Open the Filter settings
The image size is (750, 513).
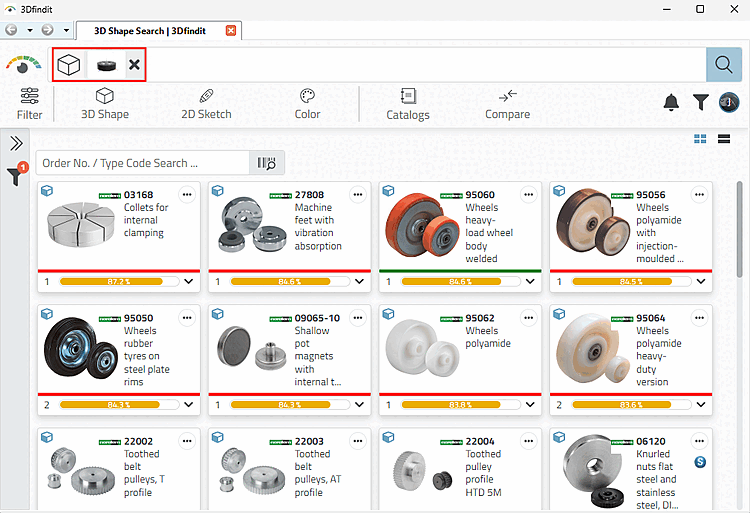tap(29, 104)
